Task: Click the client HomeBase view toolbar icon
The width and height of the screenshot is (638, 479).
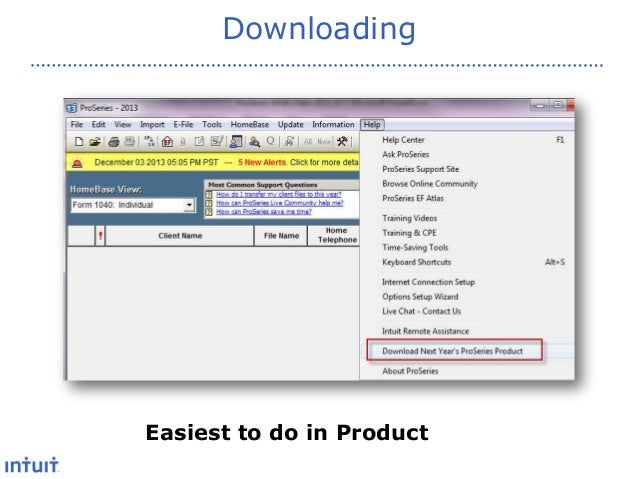Action: (236, 141)
